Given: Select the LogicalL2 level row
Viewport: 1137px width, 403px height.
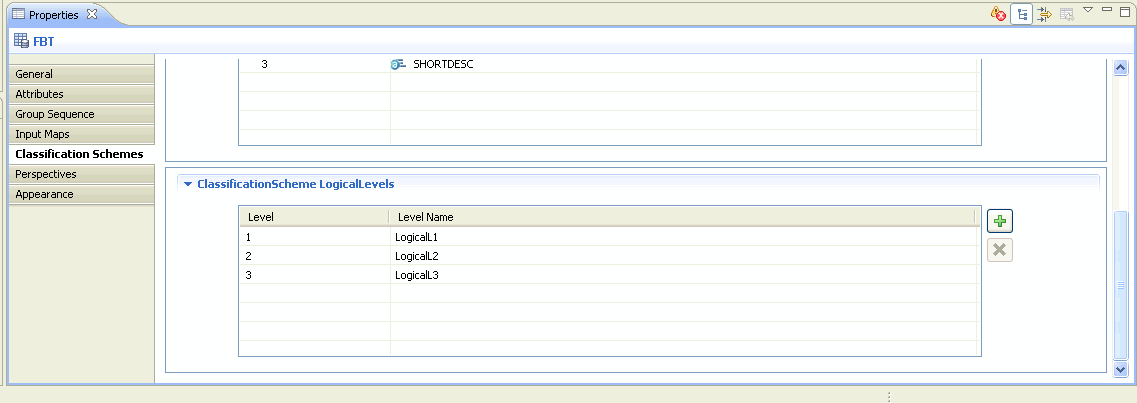Looking at the screenshot, I should (x=609, y=256).
